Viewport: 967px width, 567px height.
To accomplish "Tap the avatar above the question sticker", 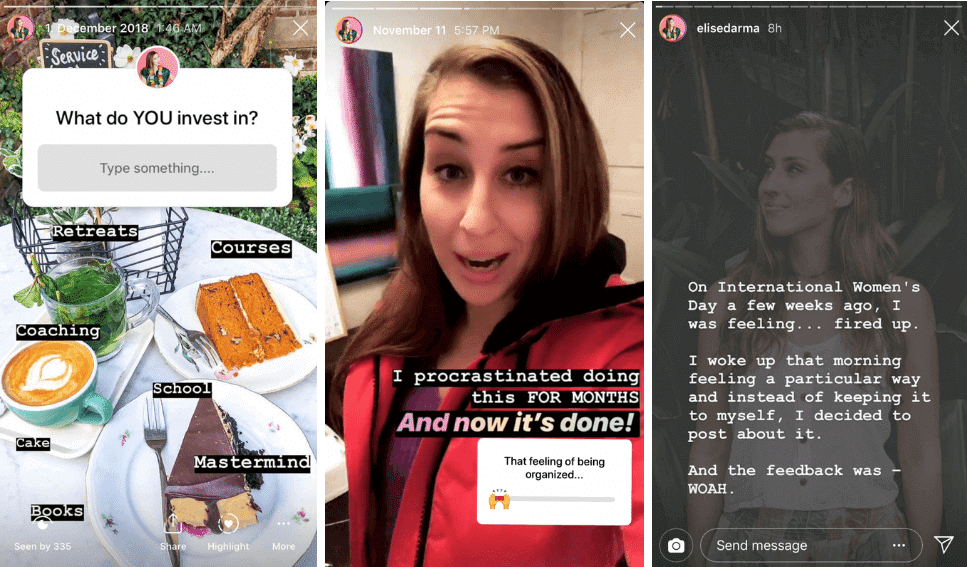I will tap(157, 67).
